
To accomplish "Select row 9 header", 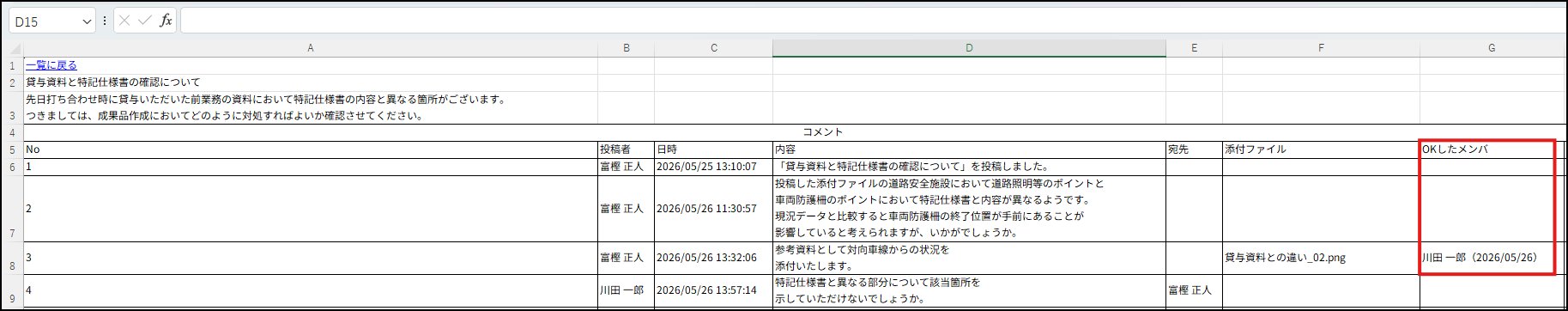I will coord(12,291).
